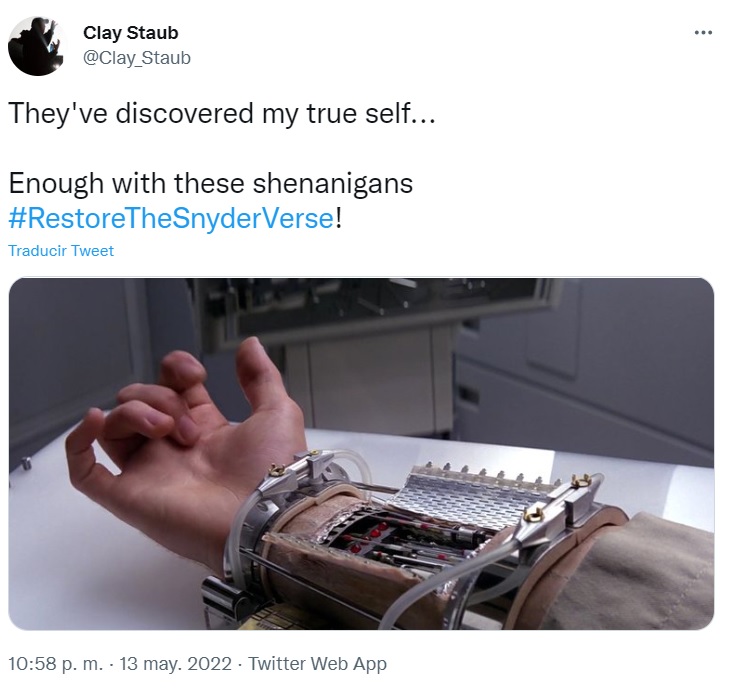Viewport: 734px width, 692px height.
Task: Open the #RestoreTheSnyderVerse hashtag
Action: tap(171, 218)
